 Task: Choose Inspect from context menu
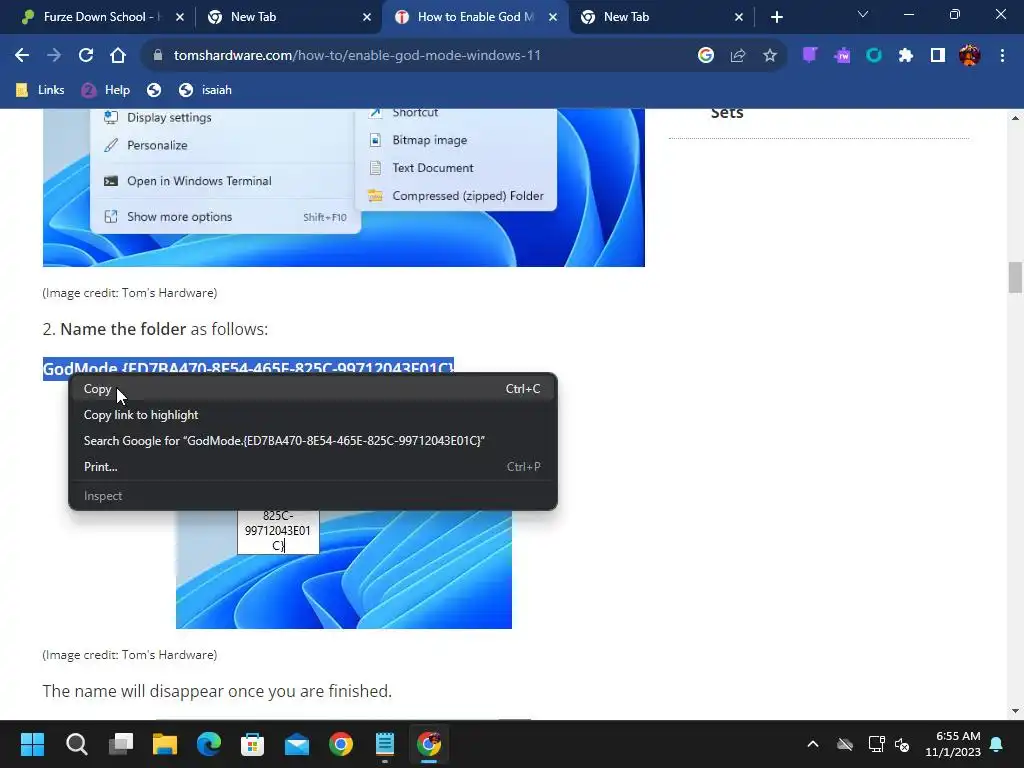[x=312, y=496]
